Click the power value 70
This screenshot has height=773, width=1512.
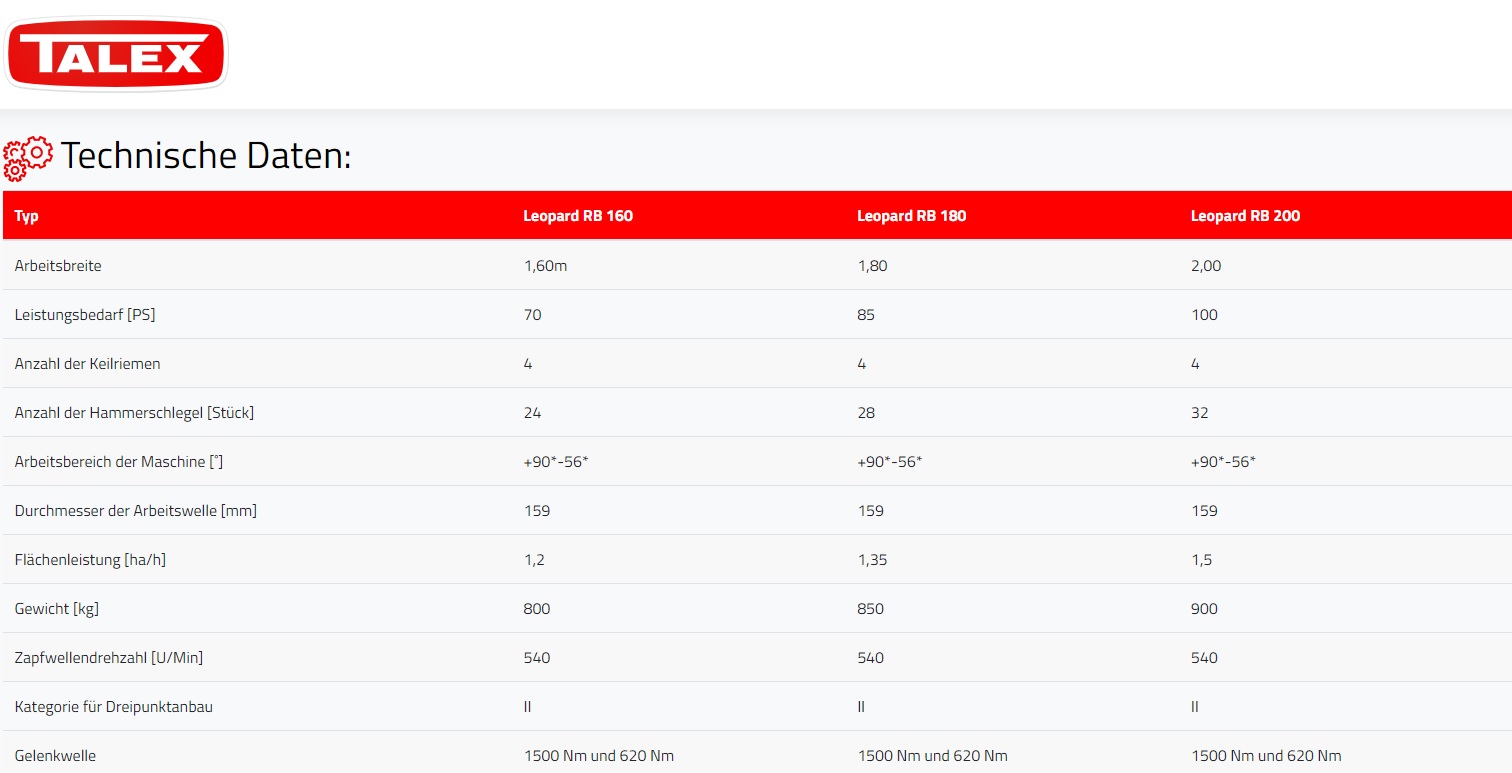tap(533, 315)
